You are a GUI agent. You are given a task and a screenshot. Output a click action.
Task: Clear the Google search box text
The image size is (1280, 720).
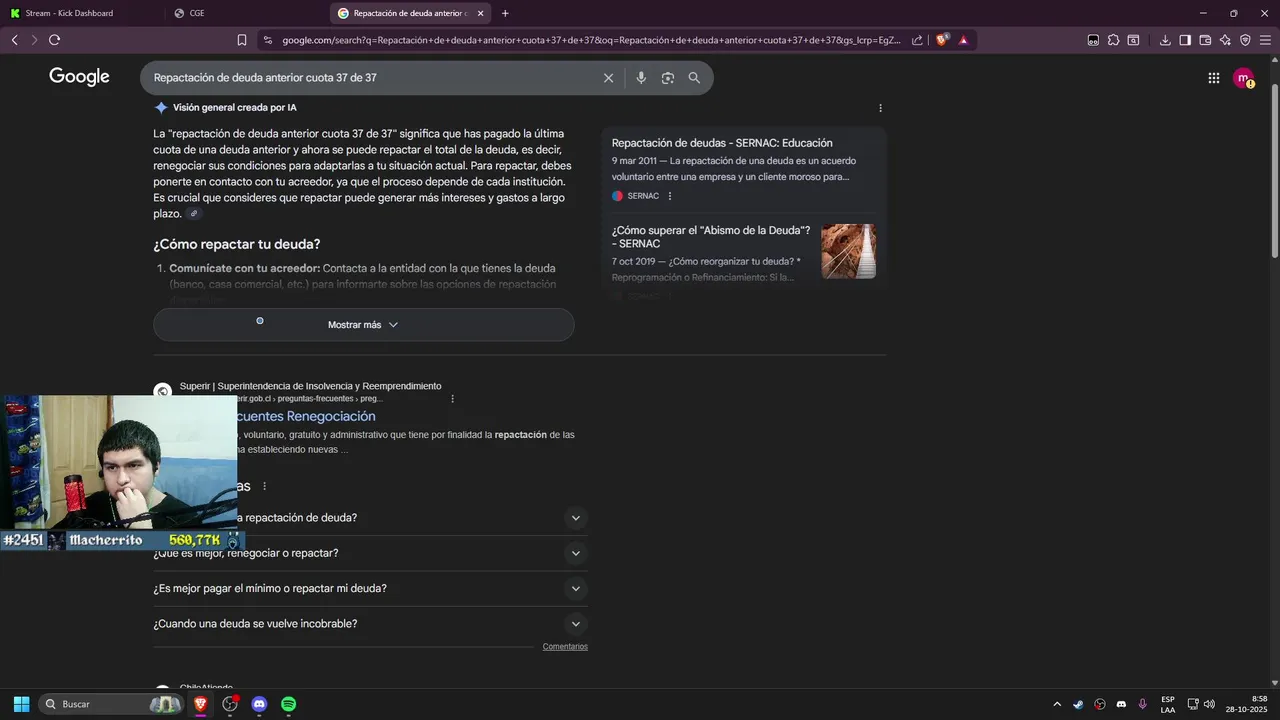pos(608,78)
